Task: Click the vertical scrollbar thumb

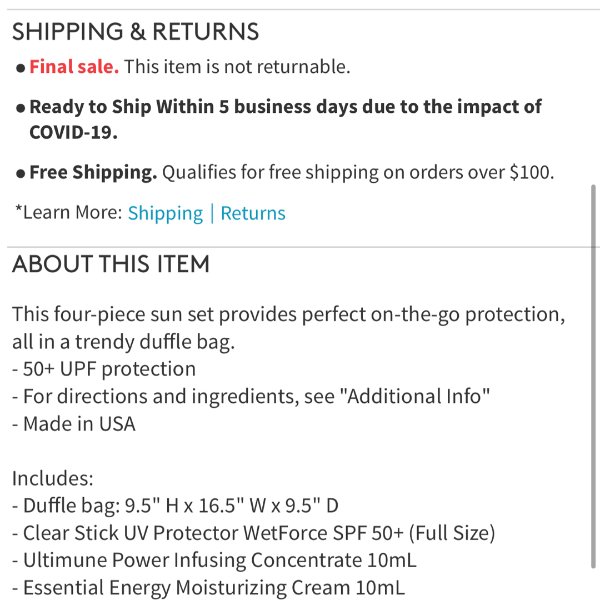Action: coord(593,377)
